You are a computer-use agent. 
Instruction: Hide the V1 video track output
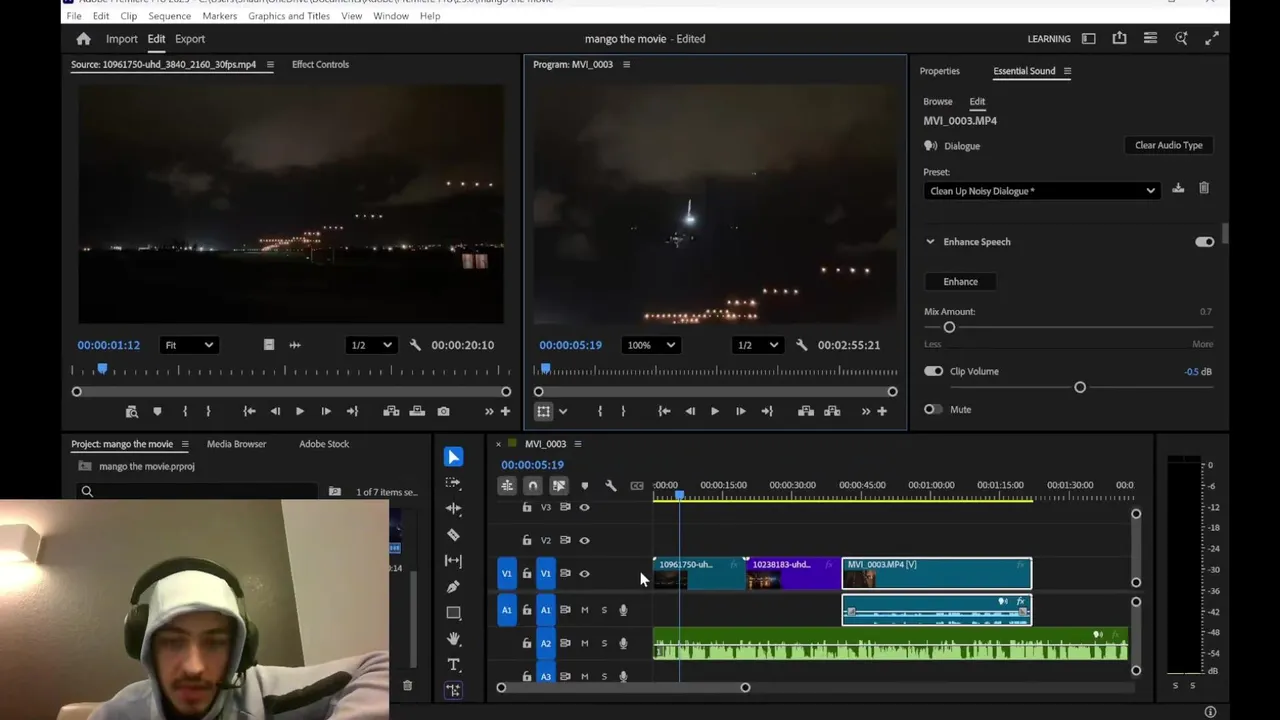[585, 573]
